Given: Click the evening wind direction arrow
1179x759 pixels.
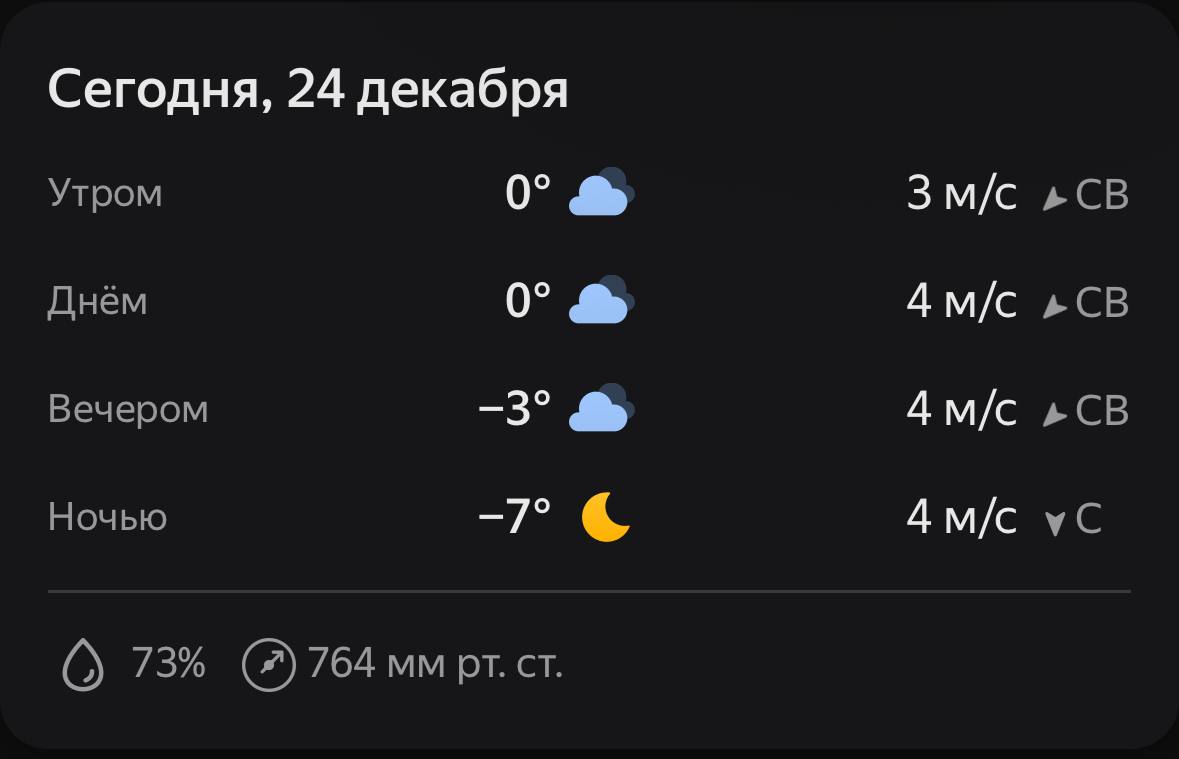Looking at the screenshot, I should (x=1054, y=415).
